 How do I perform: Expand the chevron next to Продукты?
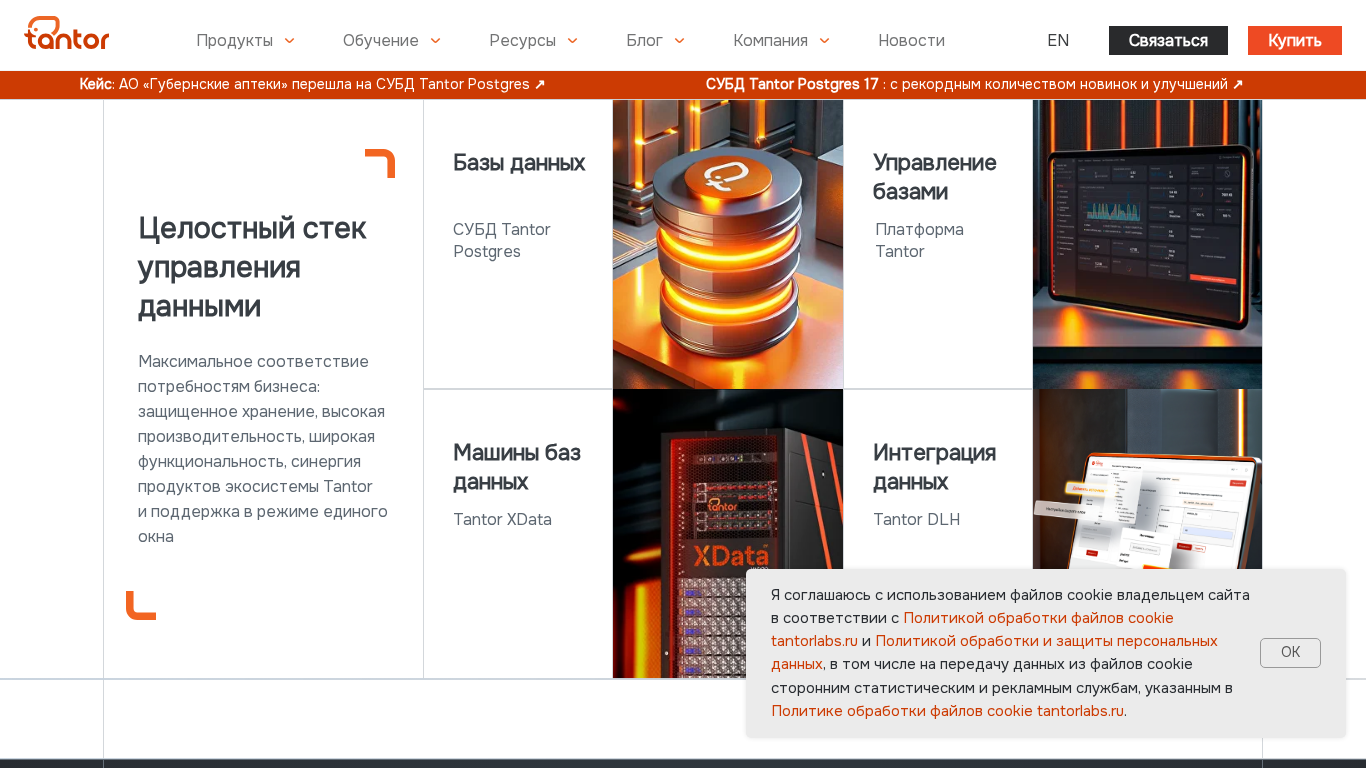point(289,41)
